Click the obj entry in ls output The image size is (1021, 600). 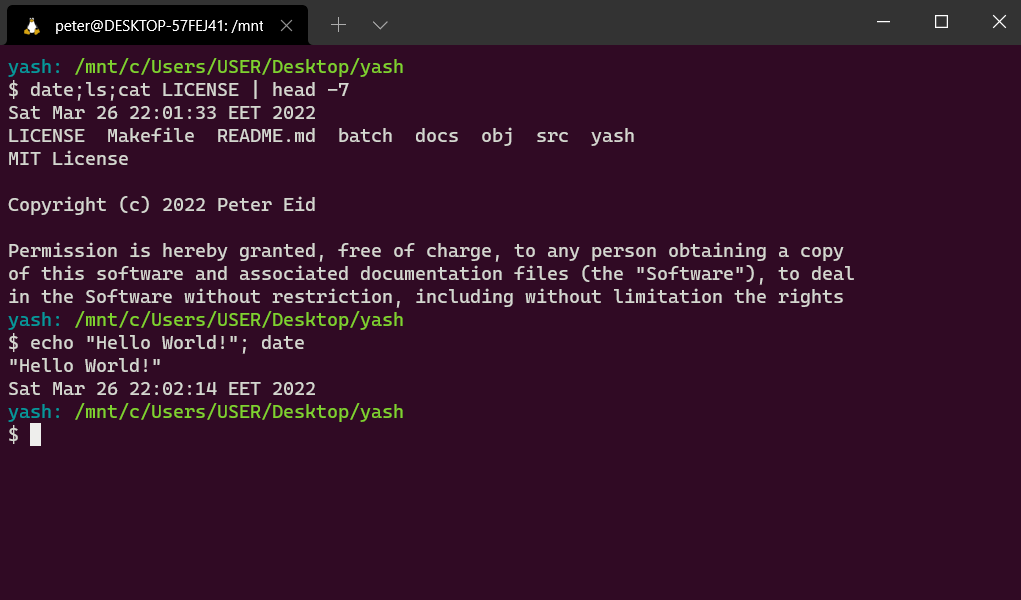pos(497,136)
